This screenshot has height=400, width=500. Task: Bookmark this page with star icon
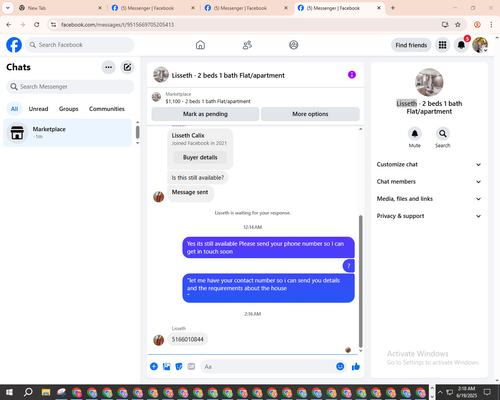(458, 24)
